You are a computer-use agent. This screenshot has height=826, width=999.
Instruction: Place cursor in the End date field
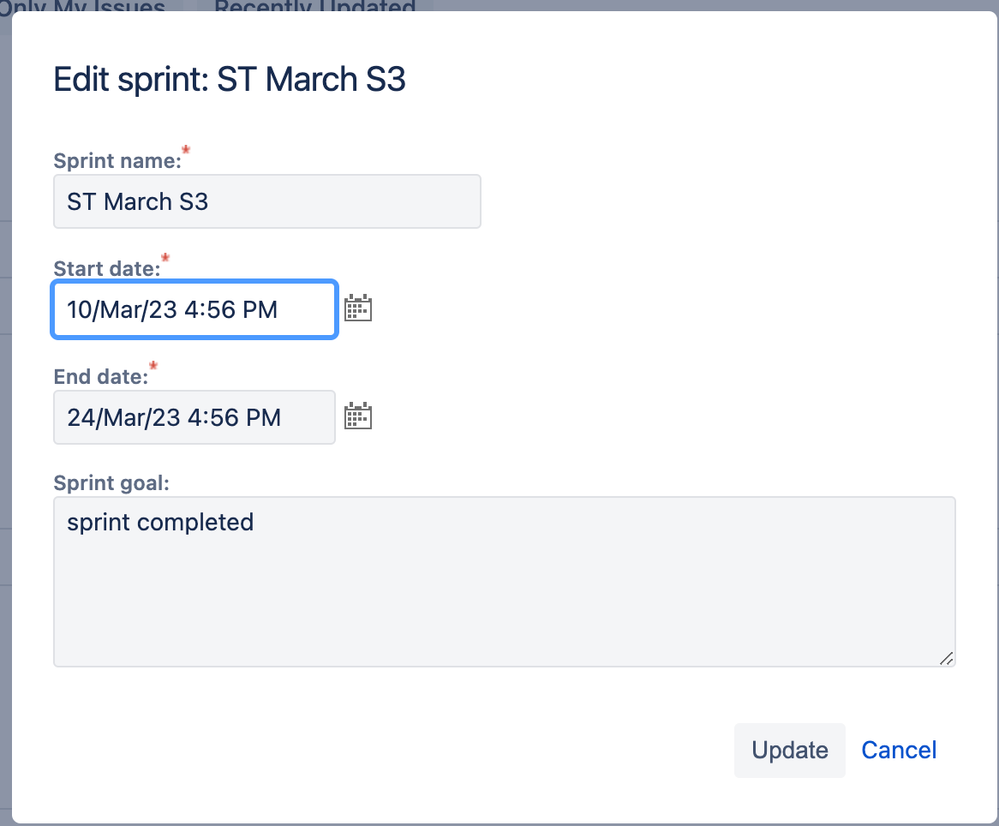(x=194, y=417)
